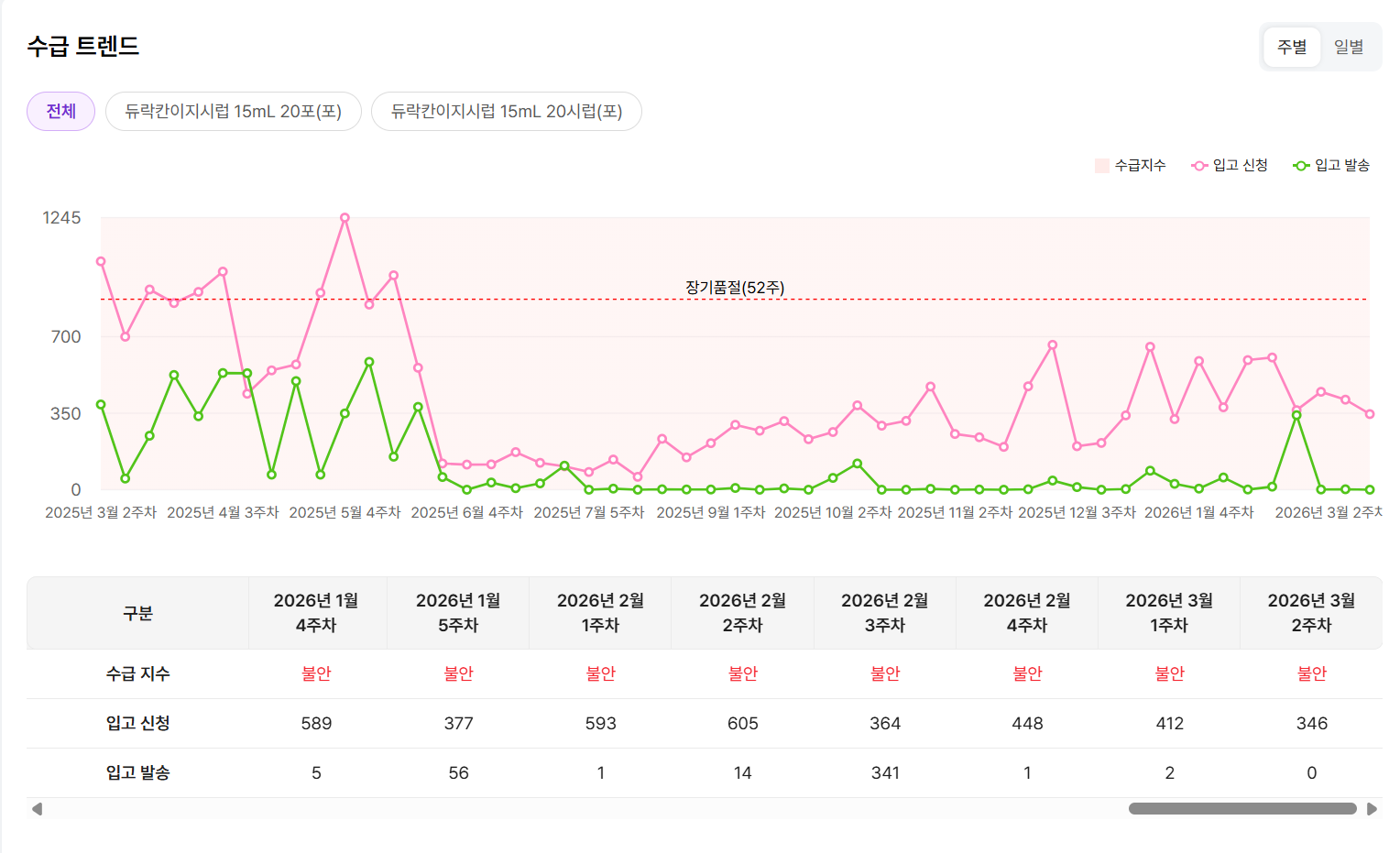The image size is (1400, 853).
Task: Filter by 듀락칸이지시럽 15mL 20시럽(포)
Action: coord(506,111)
